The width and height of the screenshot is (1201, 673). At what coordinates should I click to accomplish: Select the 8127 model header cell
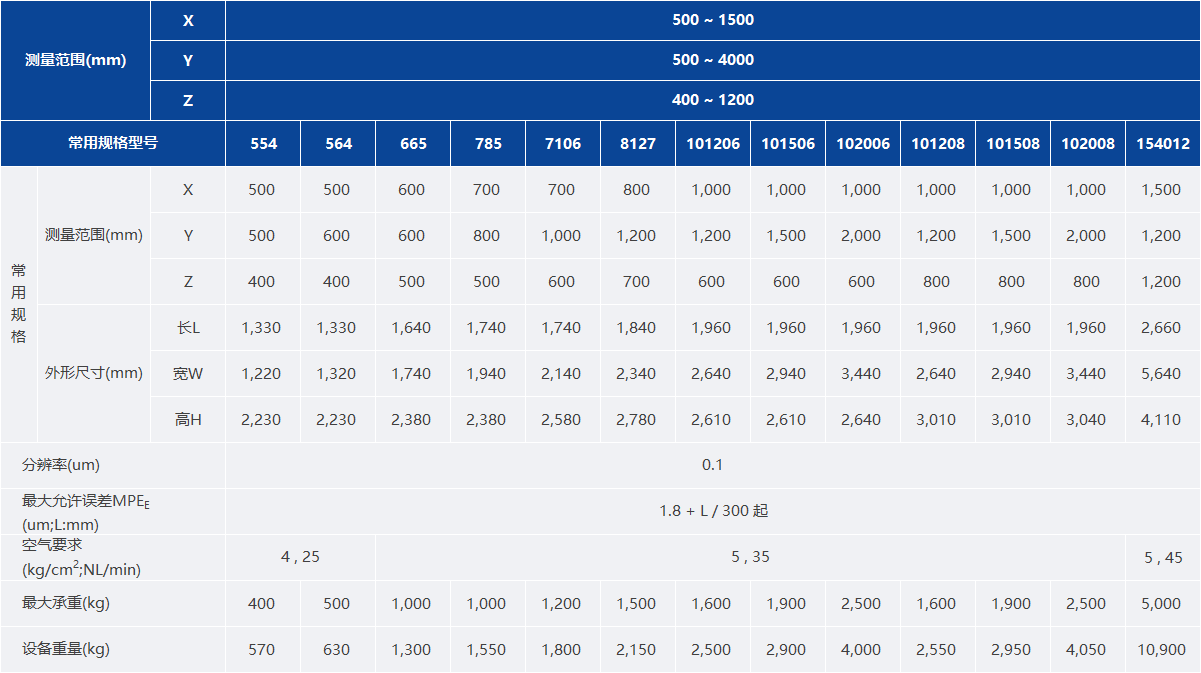pos(637,144)
